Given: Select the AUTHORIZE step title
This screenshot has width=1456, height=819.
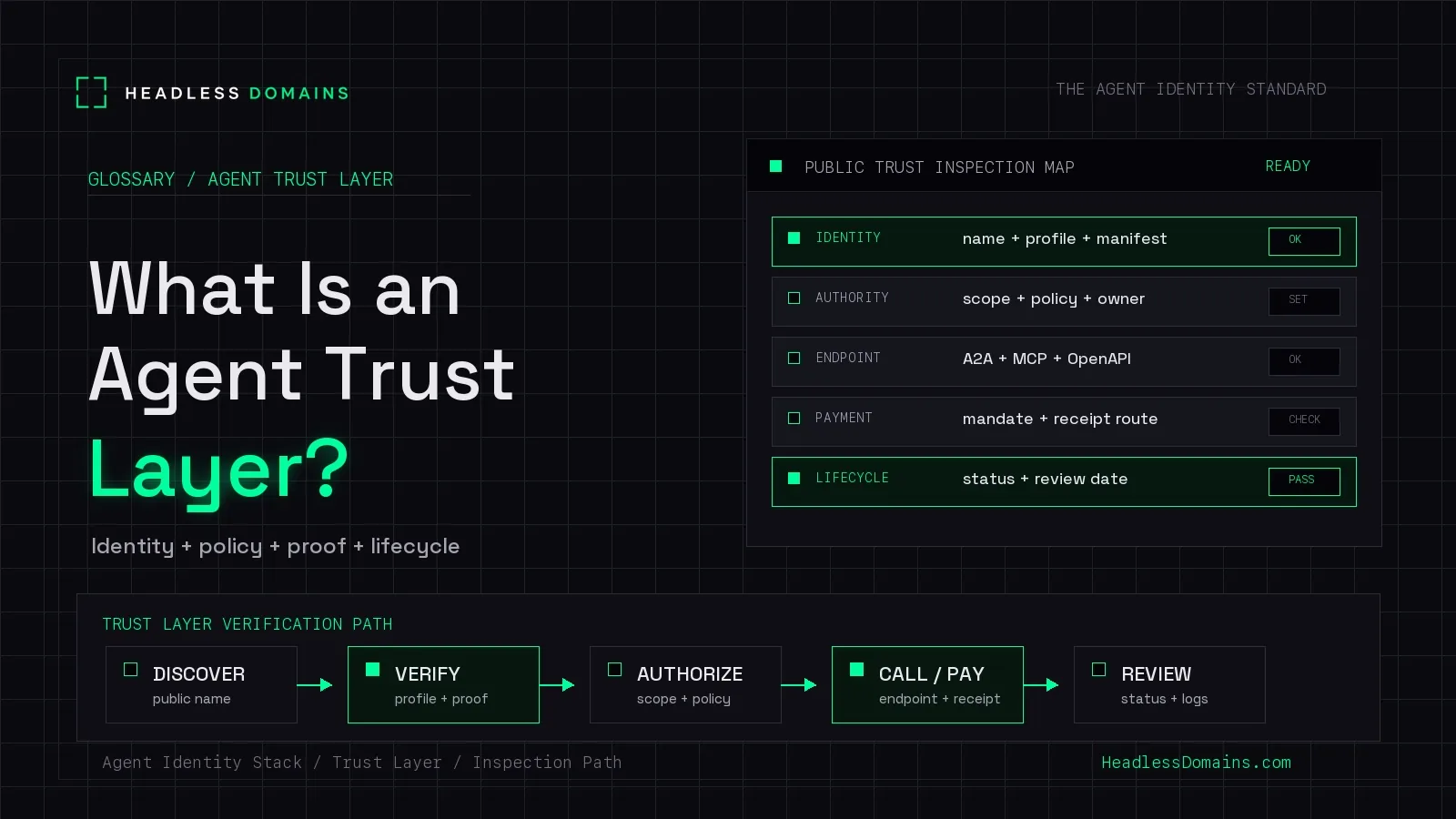Looking at the screenshot, I should pyautogui.click(x=690, y=674).
